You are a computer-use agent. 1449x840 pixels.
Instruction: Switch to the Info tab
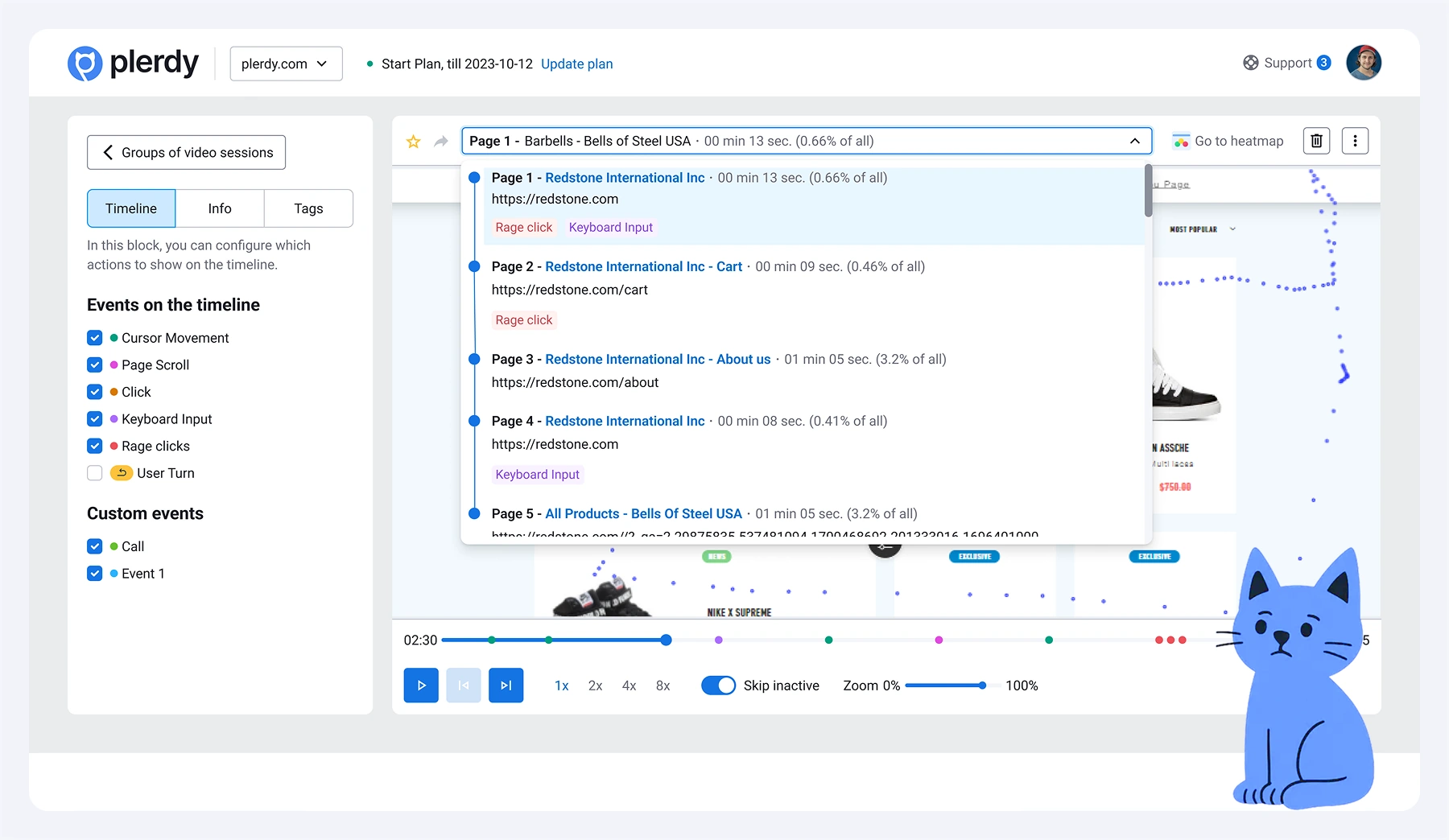click(x=219, y=208)
